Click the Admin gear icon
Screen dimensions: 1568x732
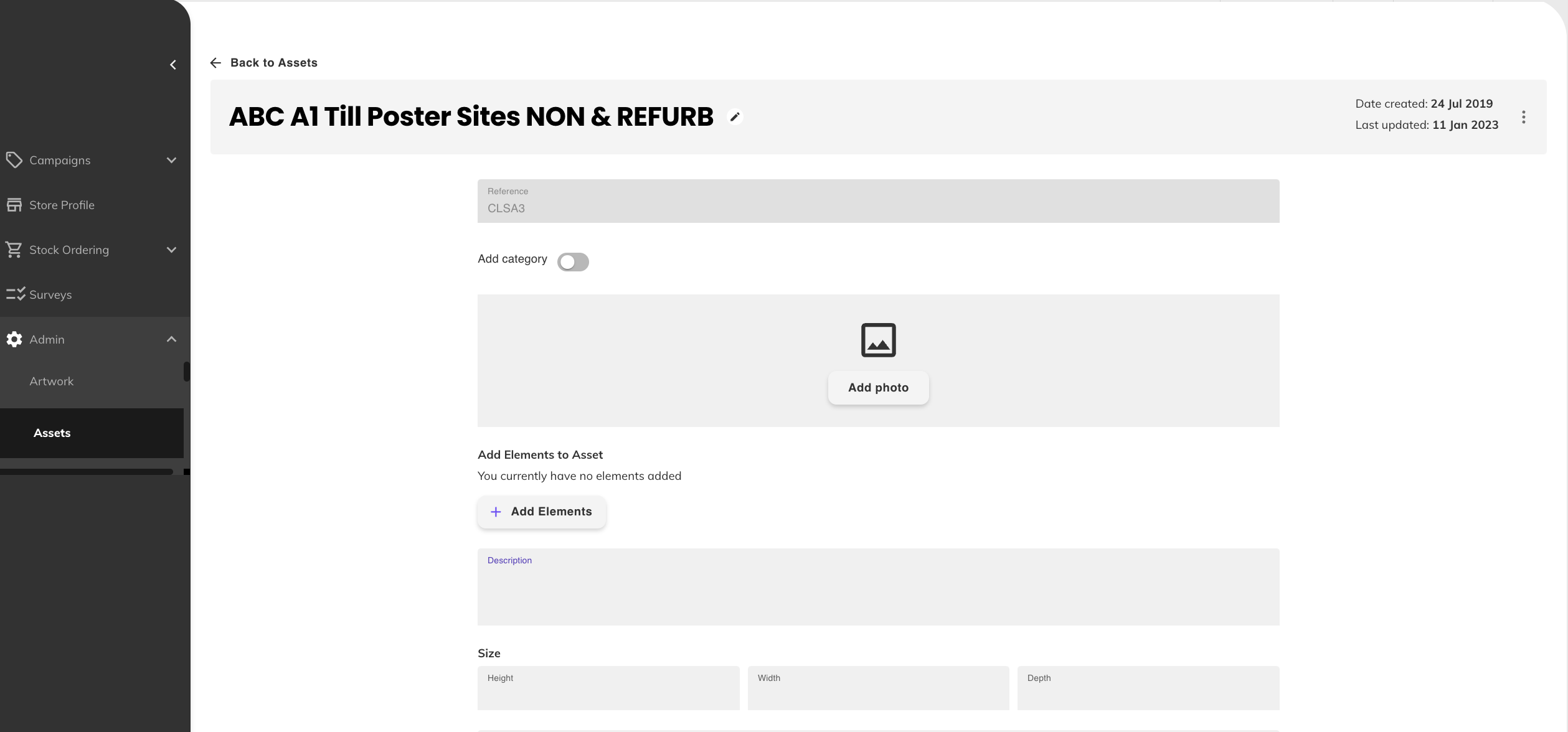tap(14, 339)
